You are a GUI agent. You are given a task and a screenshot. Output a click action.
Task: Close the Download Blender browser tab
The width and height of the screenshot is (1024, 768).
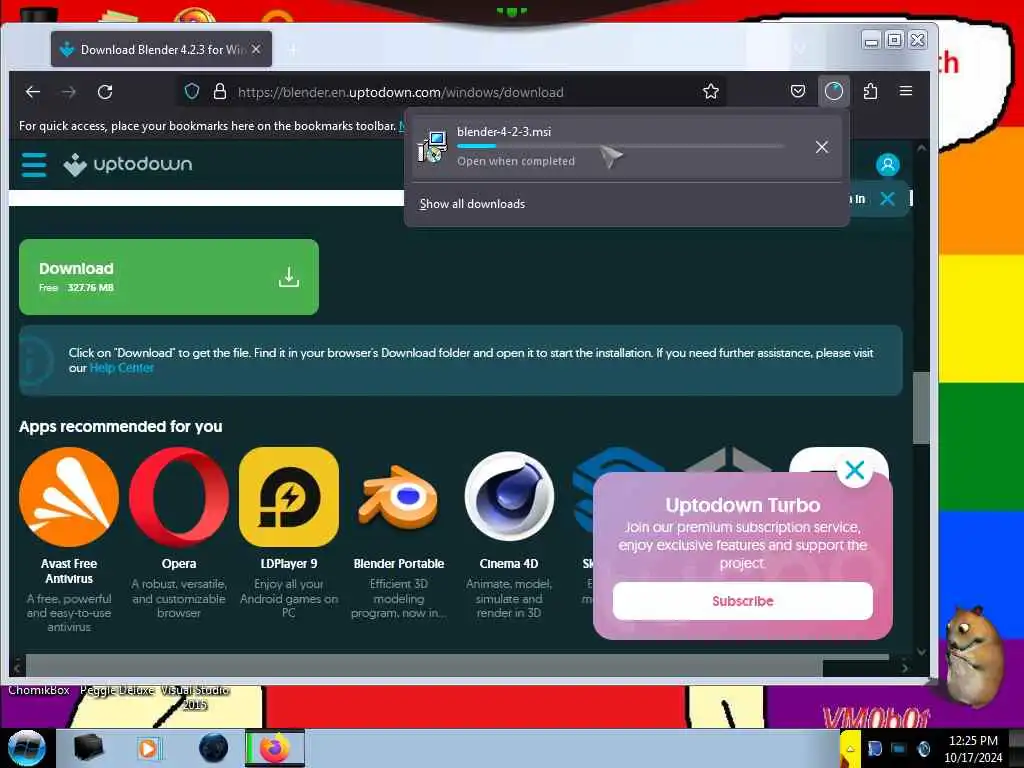pos(256,50)
